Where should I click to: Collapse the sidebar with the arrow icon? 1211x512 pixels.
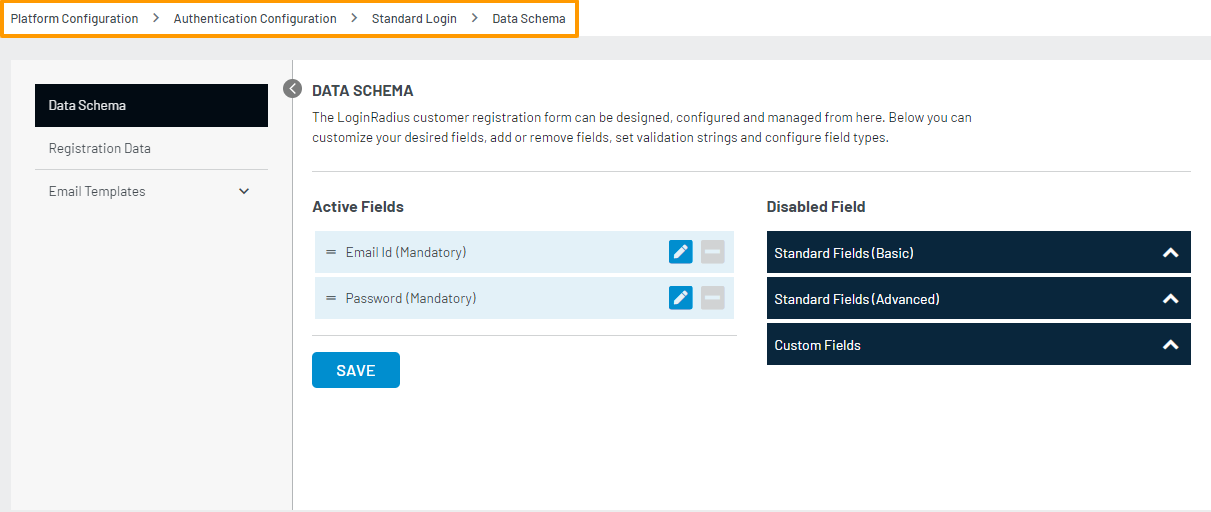292,89
